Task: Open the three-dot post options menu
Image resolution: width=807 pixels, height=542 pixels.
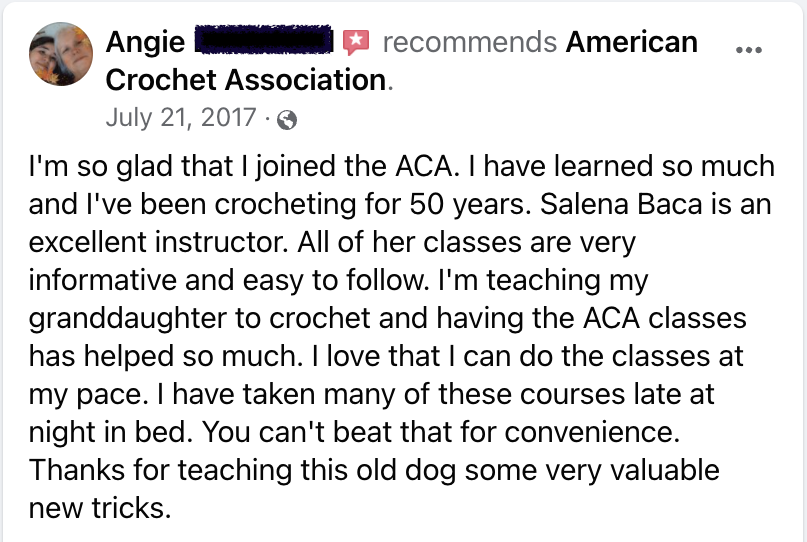Action: click(748, 50)
